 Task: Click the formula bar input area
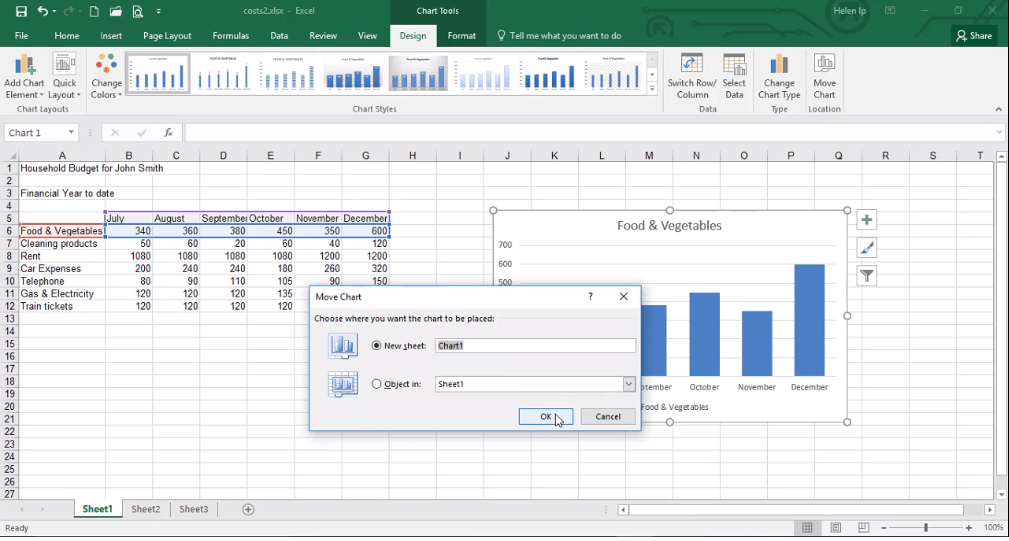pos(589,133)
